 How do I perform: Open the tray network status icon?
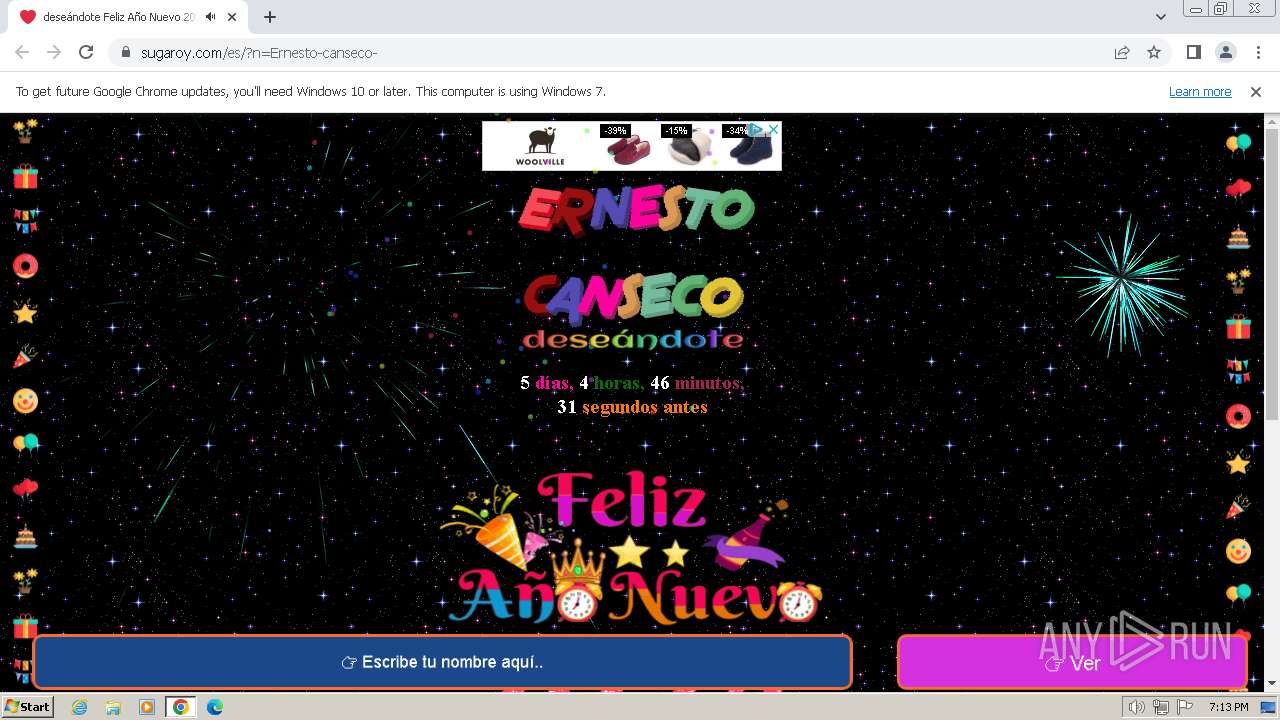tap(1161, 707)
